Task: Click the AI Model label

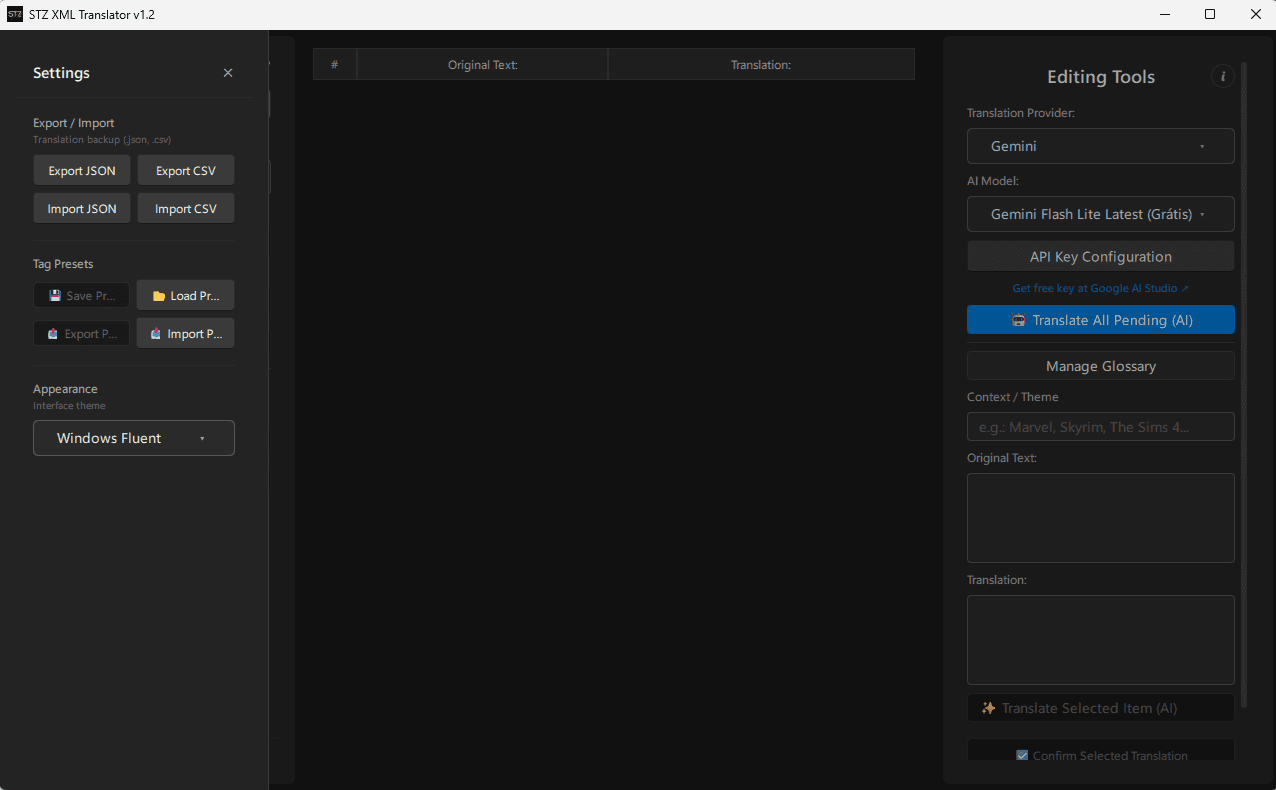Action: point(993,181)
